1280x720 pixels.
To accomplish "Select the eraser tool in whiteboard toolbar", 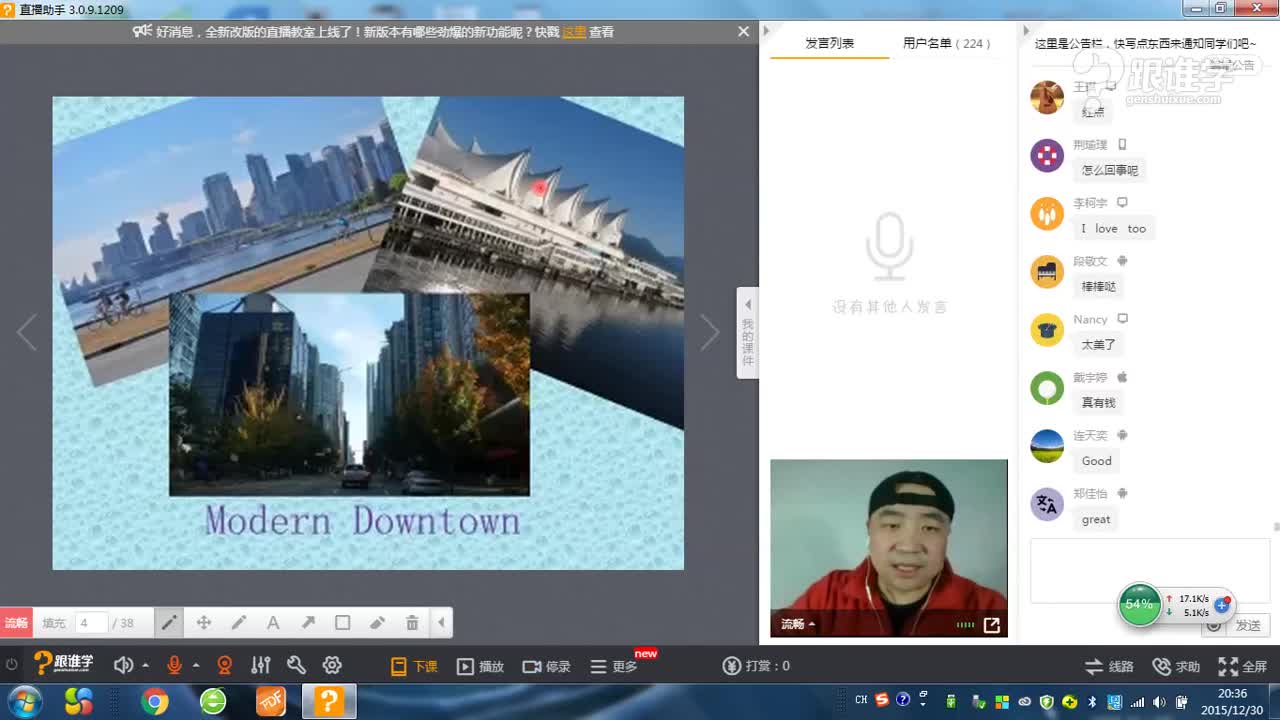I will coord(377,623).
